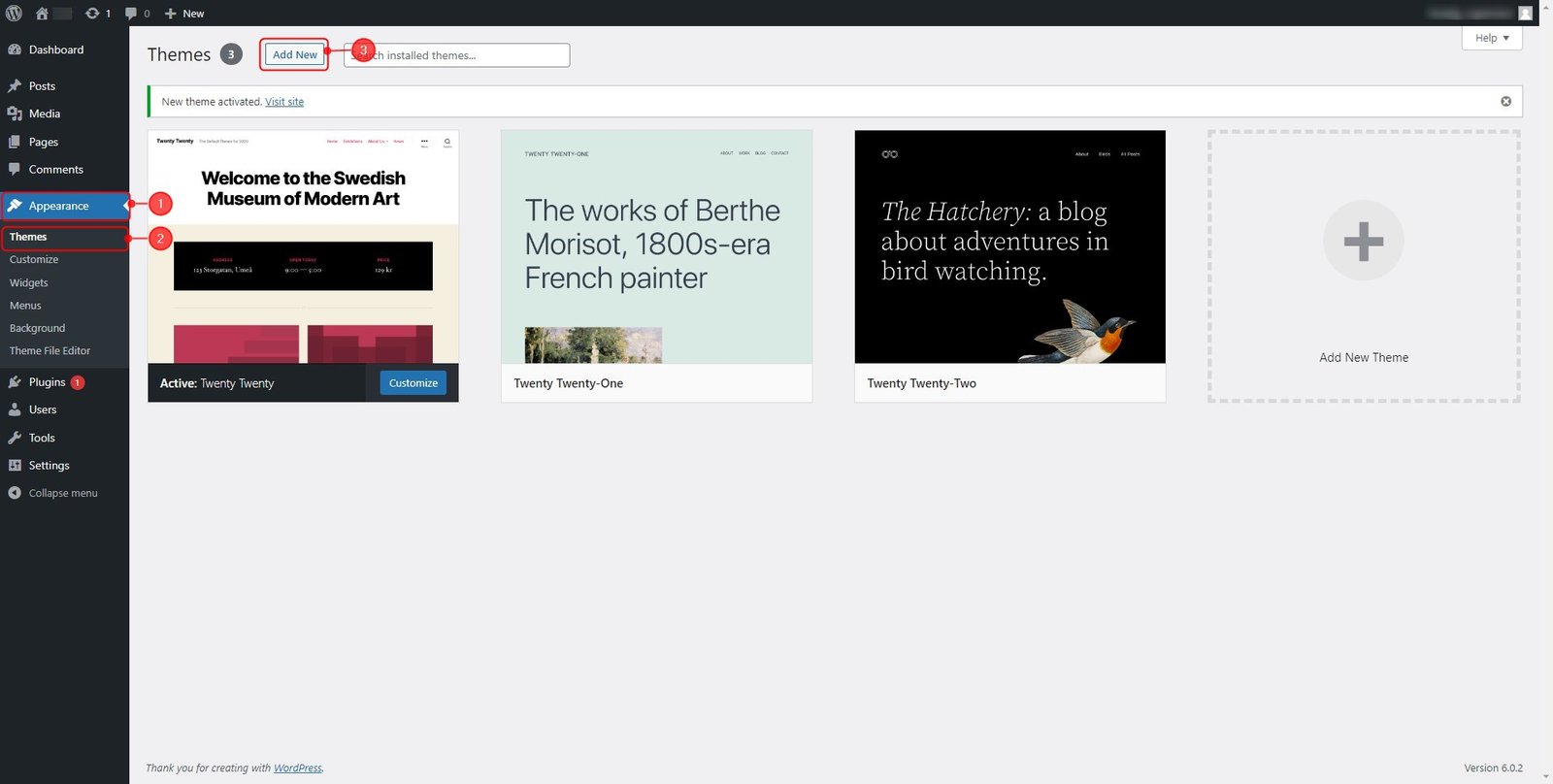Open the Users menu

click(64, 410)
